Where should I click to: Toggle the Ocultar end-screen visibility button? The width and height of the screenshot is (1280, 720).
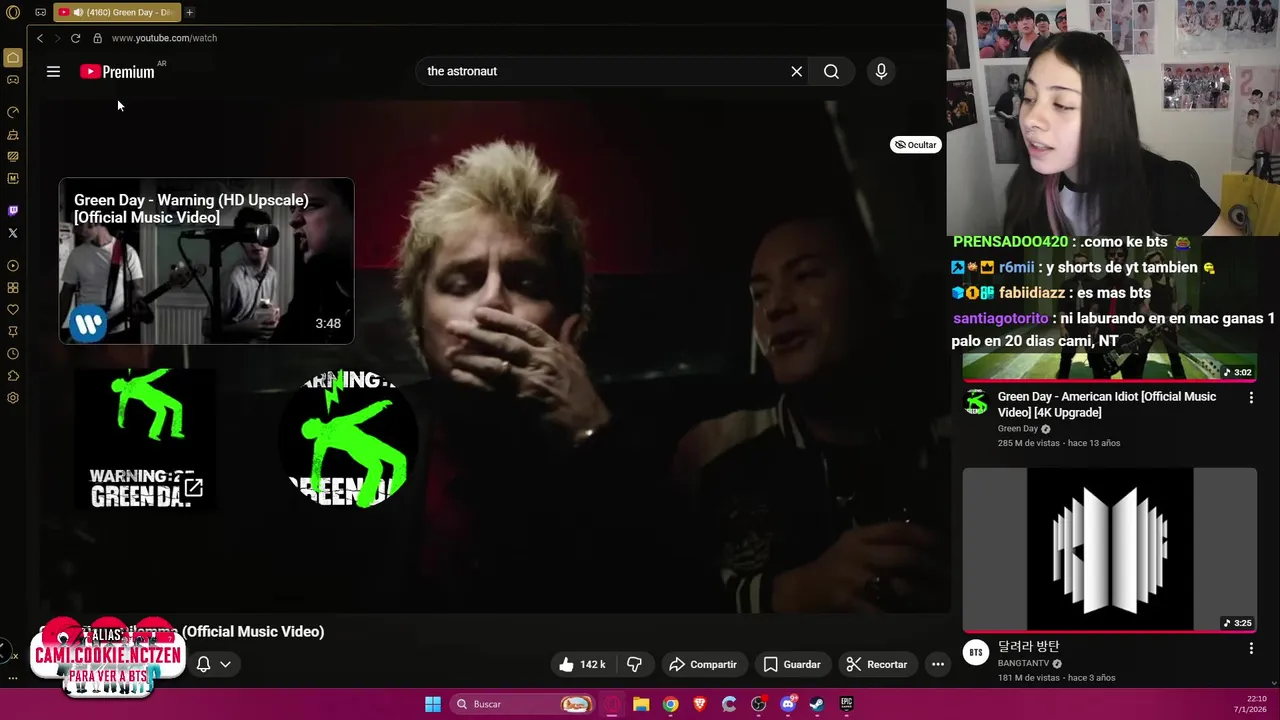(x=915, y=145)
